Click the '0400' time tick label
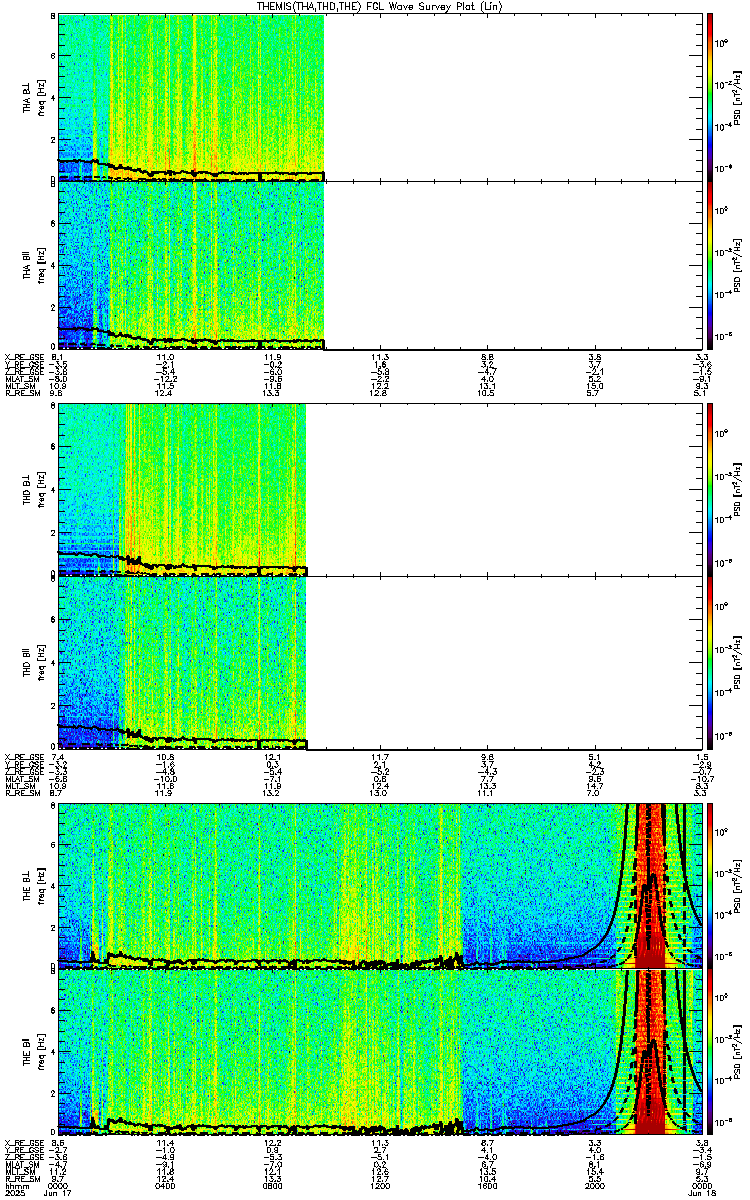This screenshot has width=750, height=1200. click(166, 1187)
